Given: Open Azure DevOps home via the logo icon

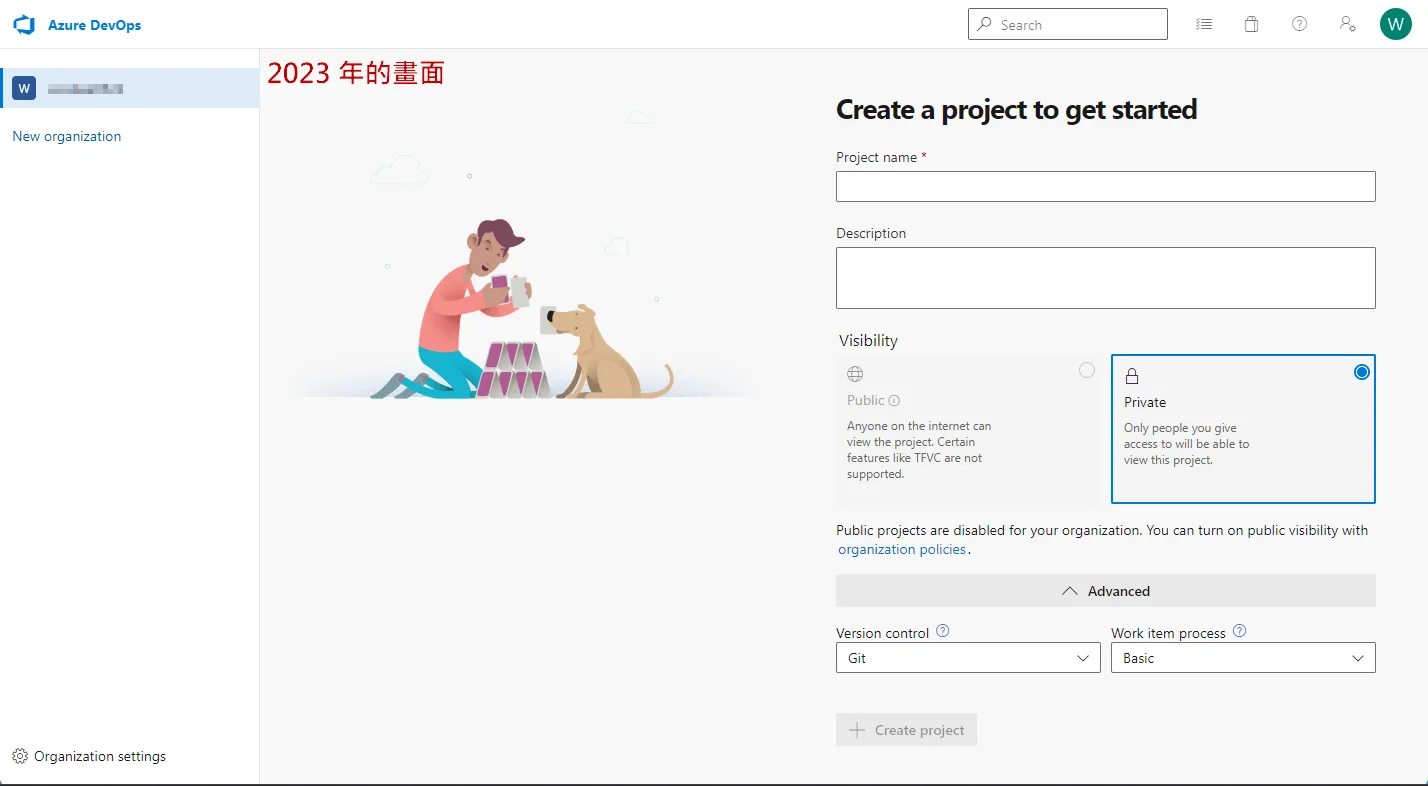Looking at the screenshot, I should pos(23,24).
